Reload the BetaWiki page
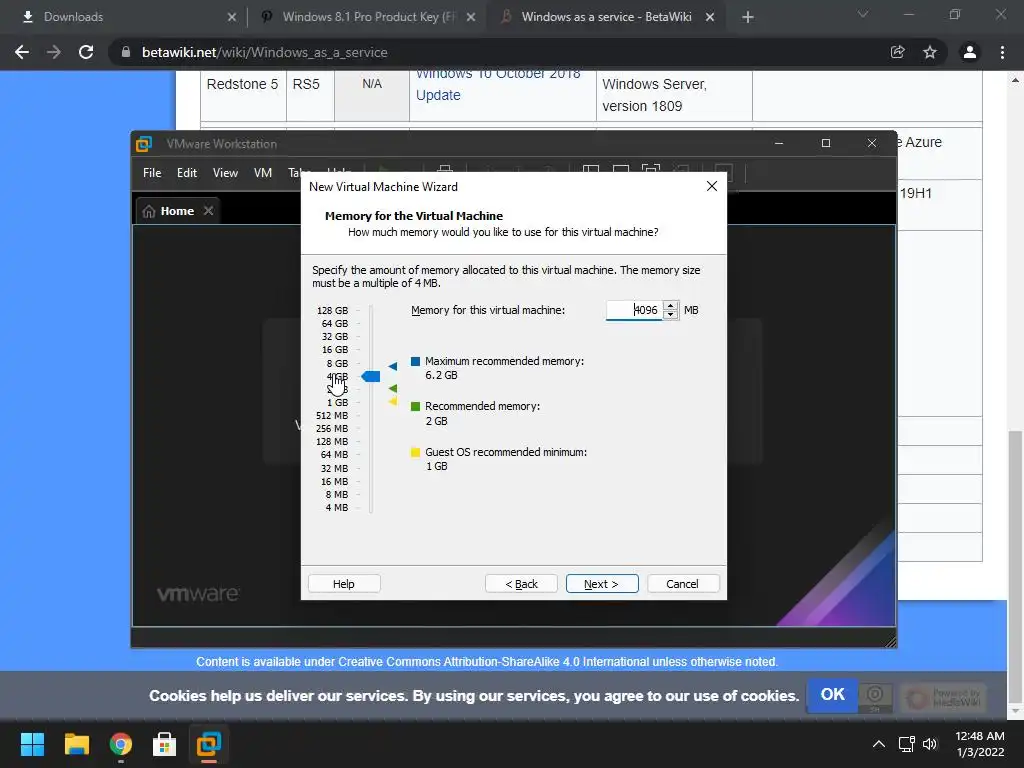 86,52
